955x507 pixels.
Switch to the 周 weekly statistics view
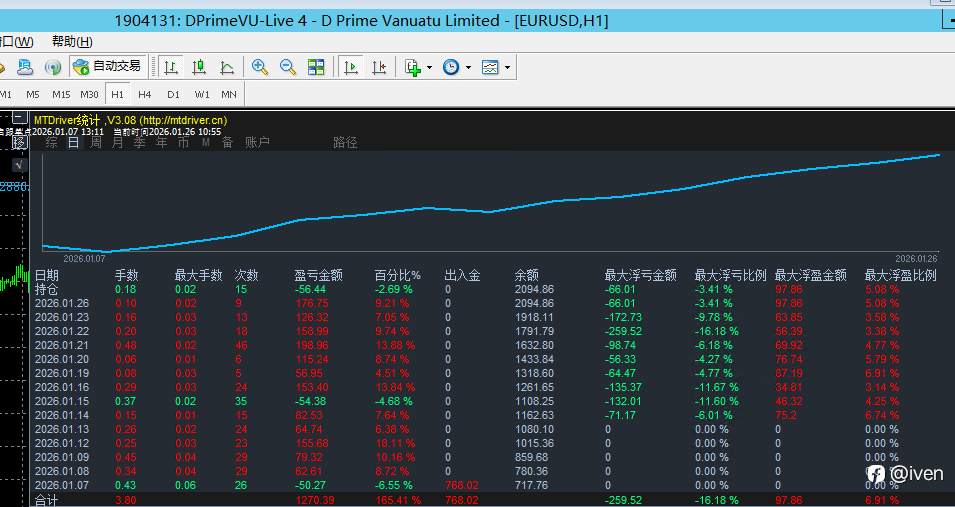click(x=96, y=143)
